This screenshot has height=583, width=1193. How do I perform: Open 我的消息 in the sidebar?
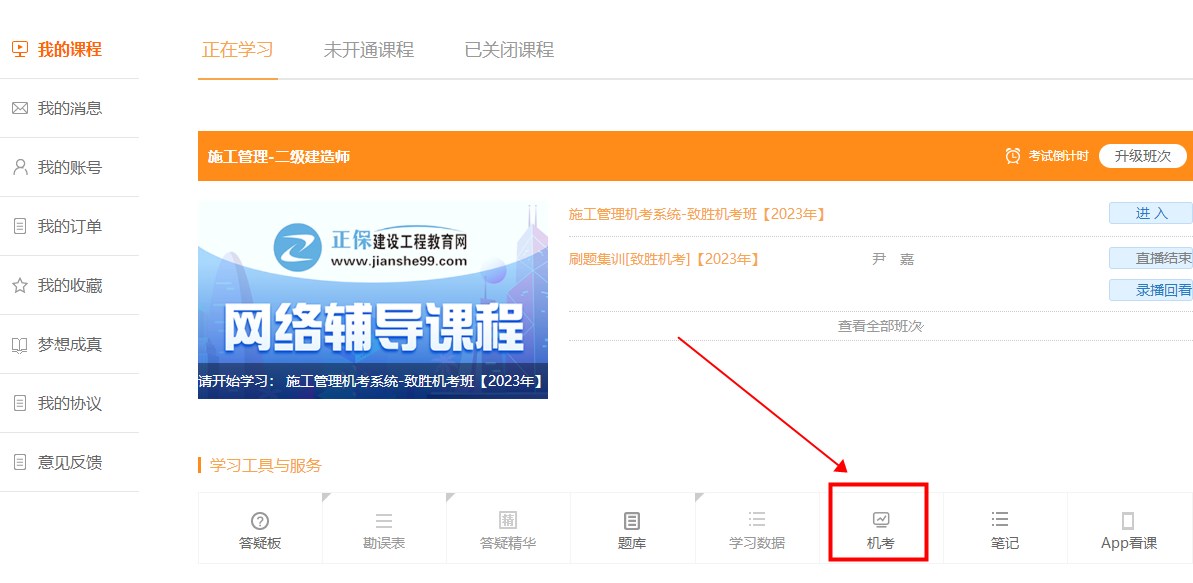coord(69,108)
